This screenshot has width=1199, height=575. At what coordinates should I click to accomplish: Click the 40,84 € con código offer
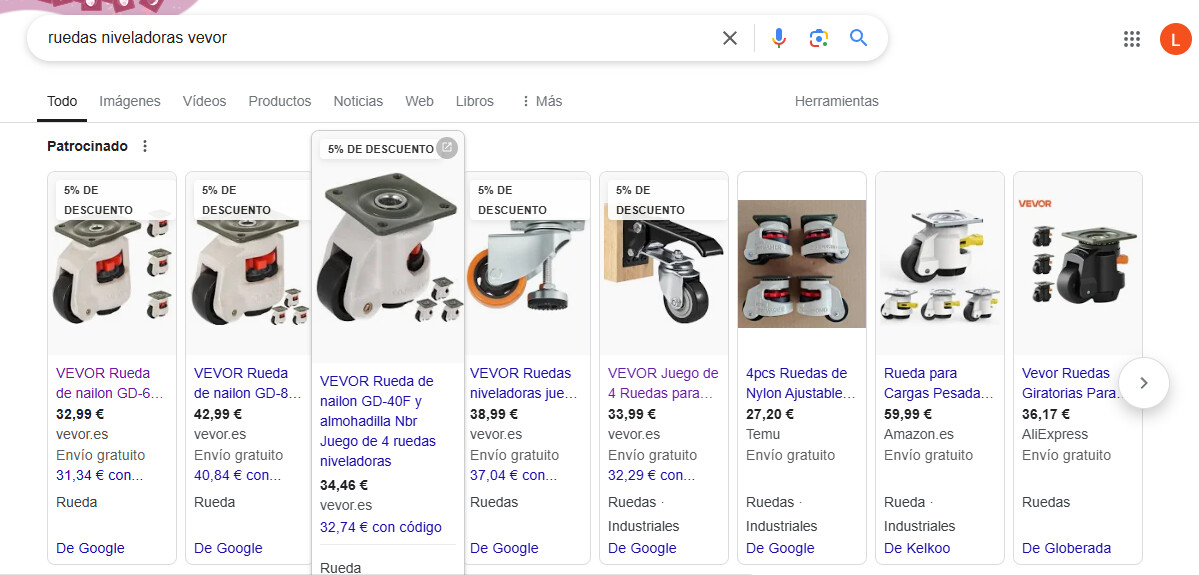(x=238, y=476)
